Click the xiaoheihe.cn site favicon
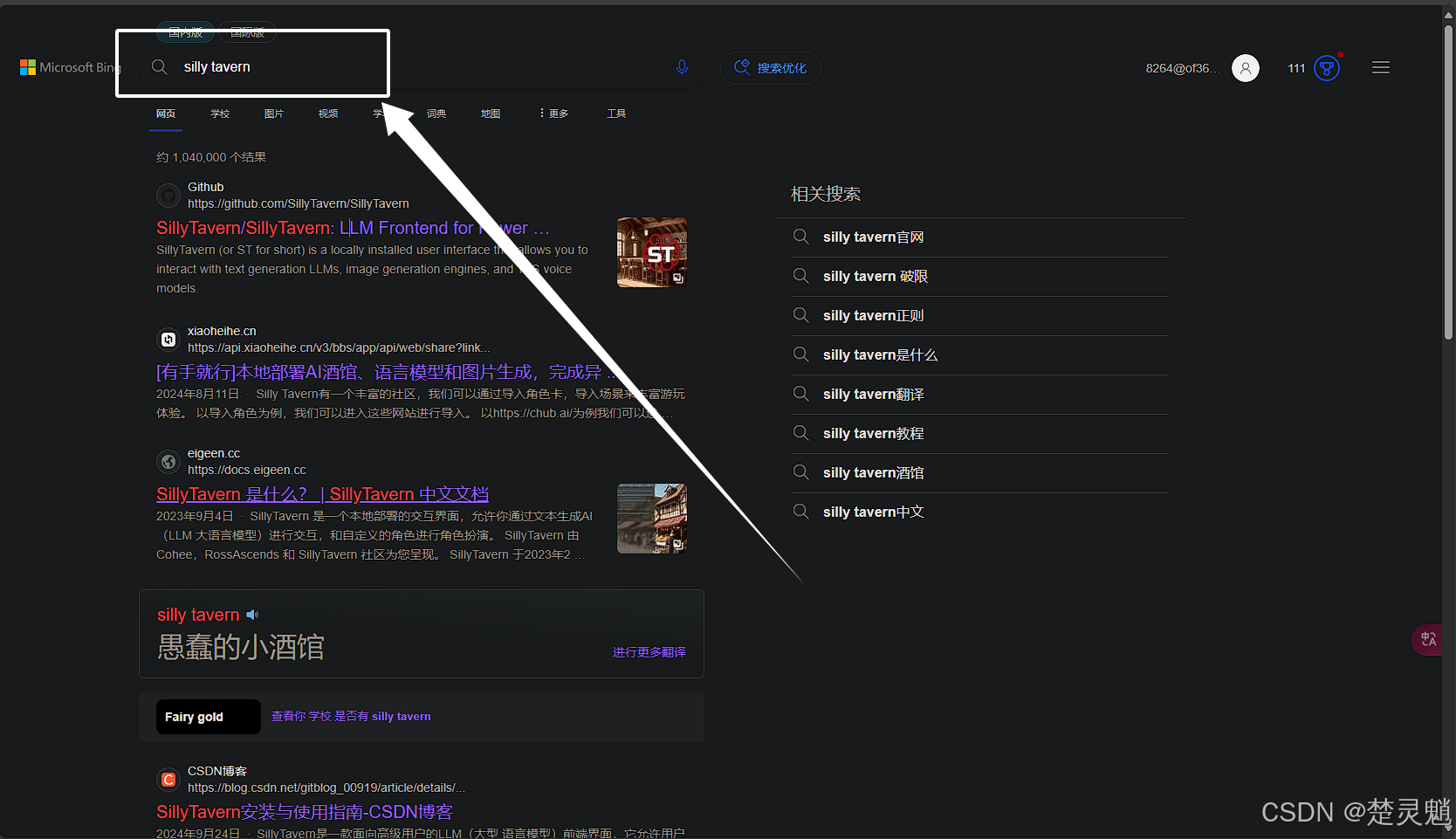1456x839 pixels. (x=168, y=340)
